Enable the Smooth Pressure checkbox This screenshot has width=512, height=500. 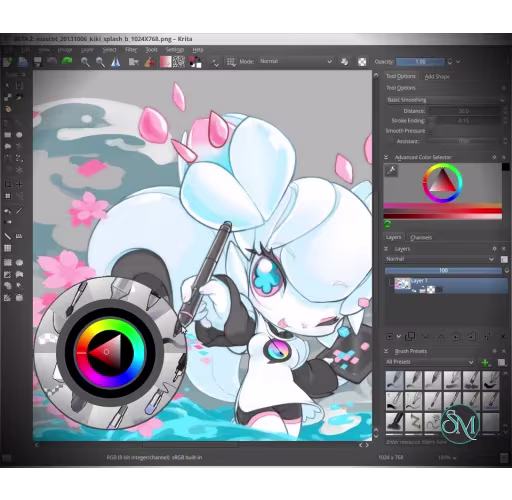pos(430,131)
